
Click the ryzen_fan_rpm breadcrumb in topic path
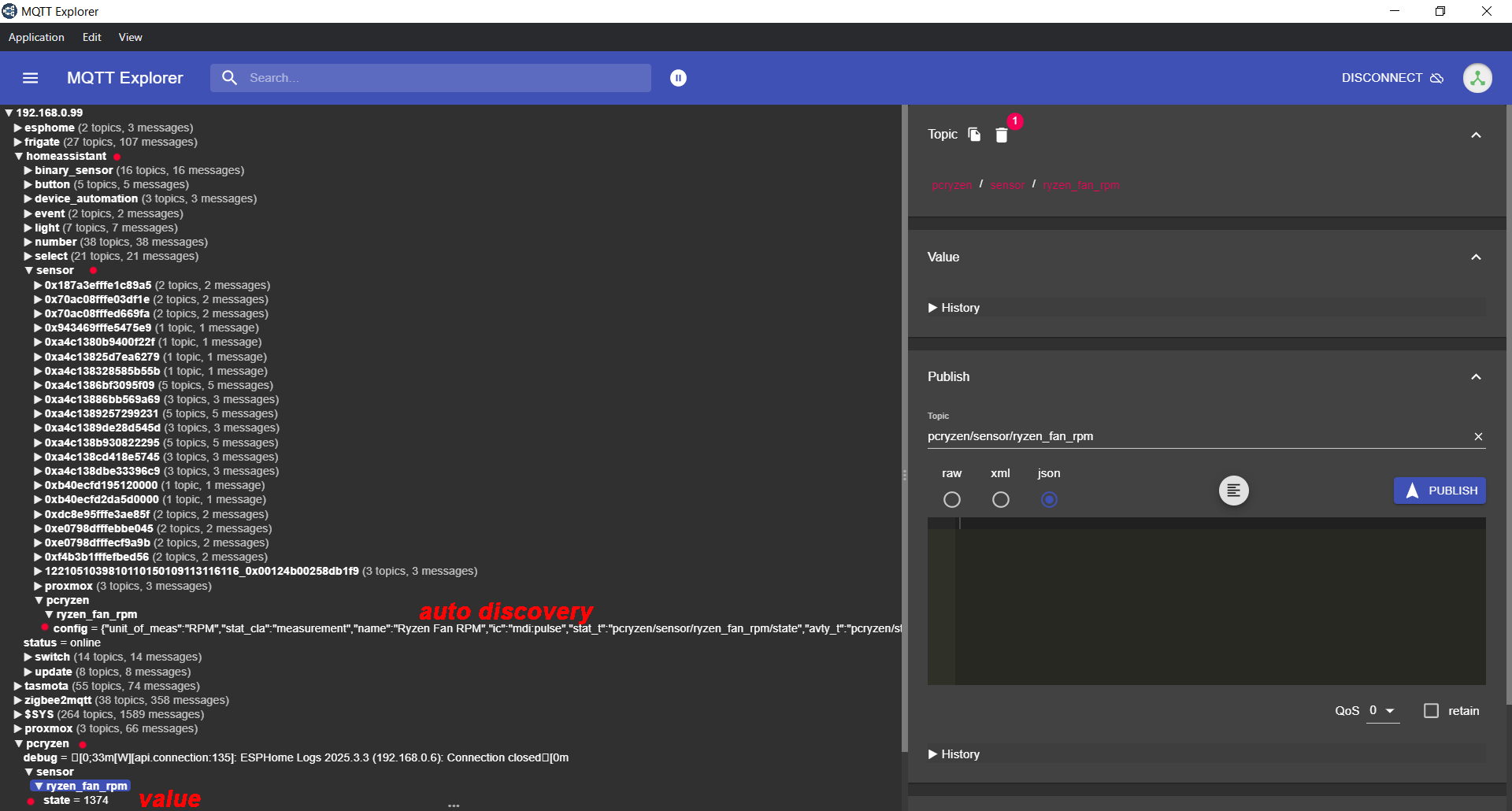(1081, 185)
